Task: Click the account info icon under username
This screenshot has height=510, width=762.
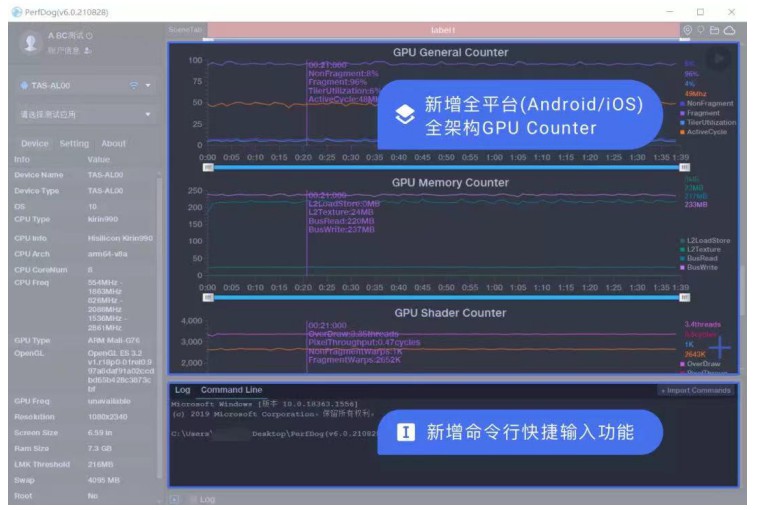Action: coord(87,51)
